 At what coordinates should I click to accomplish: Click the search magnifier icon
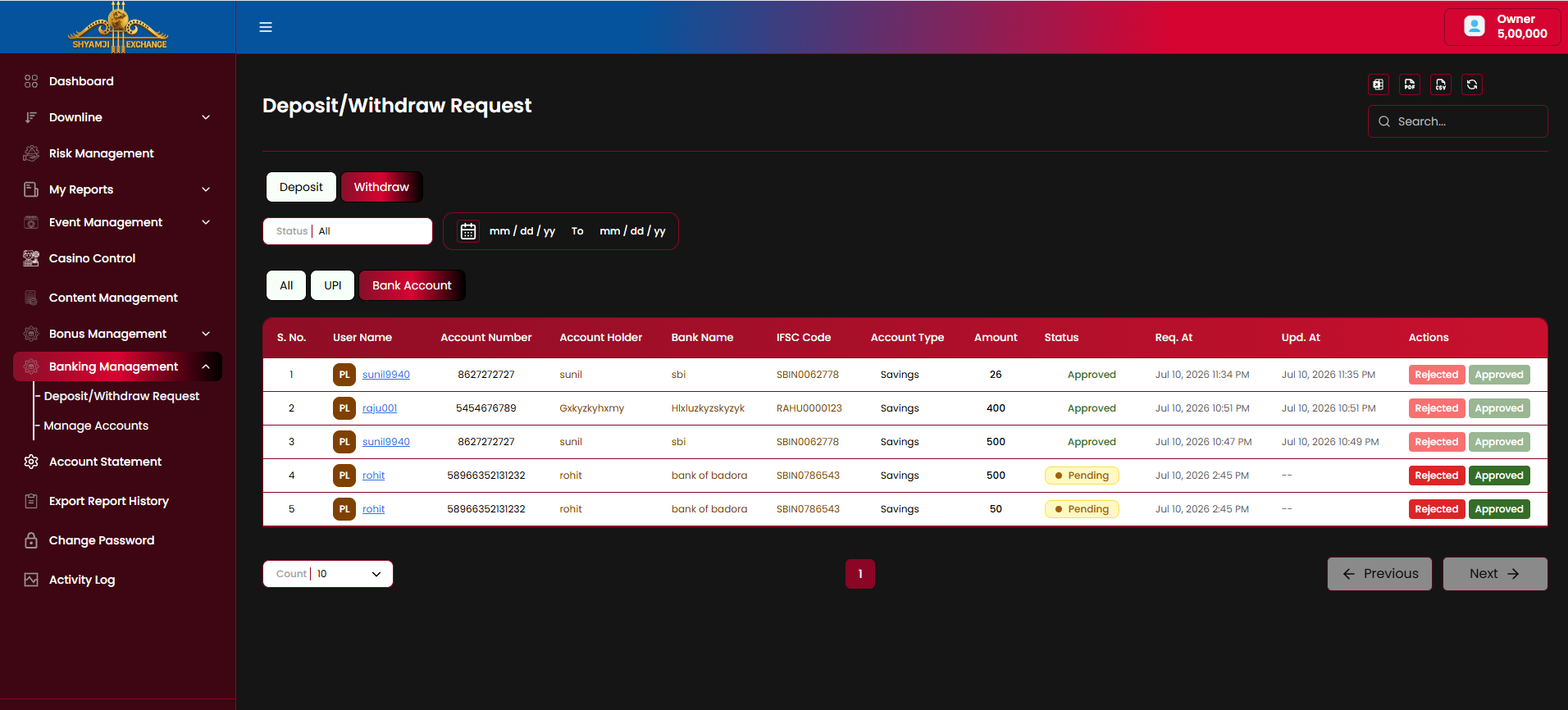pos(1384,121)
